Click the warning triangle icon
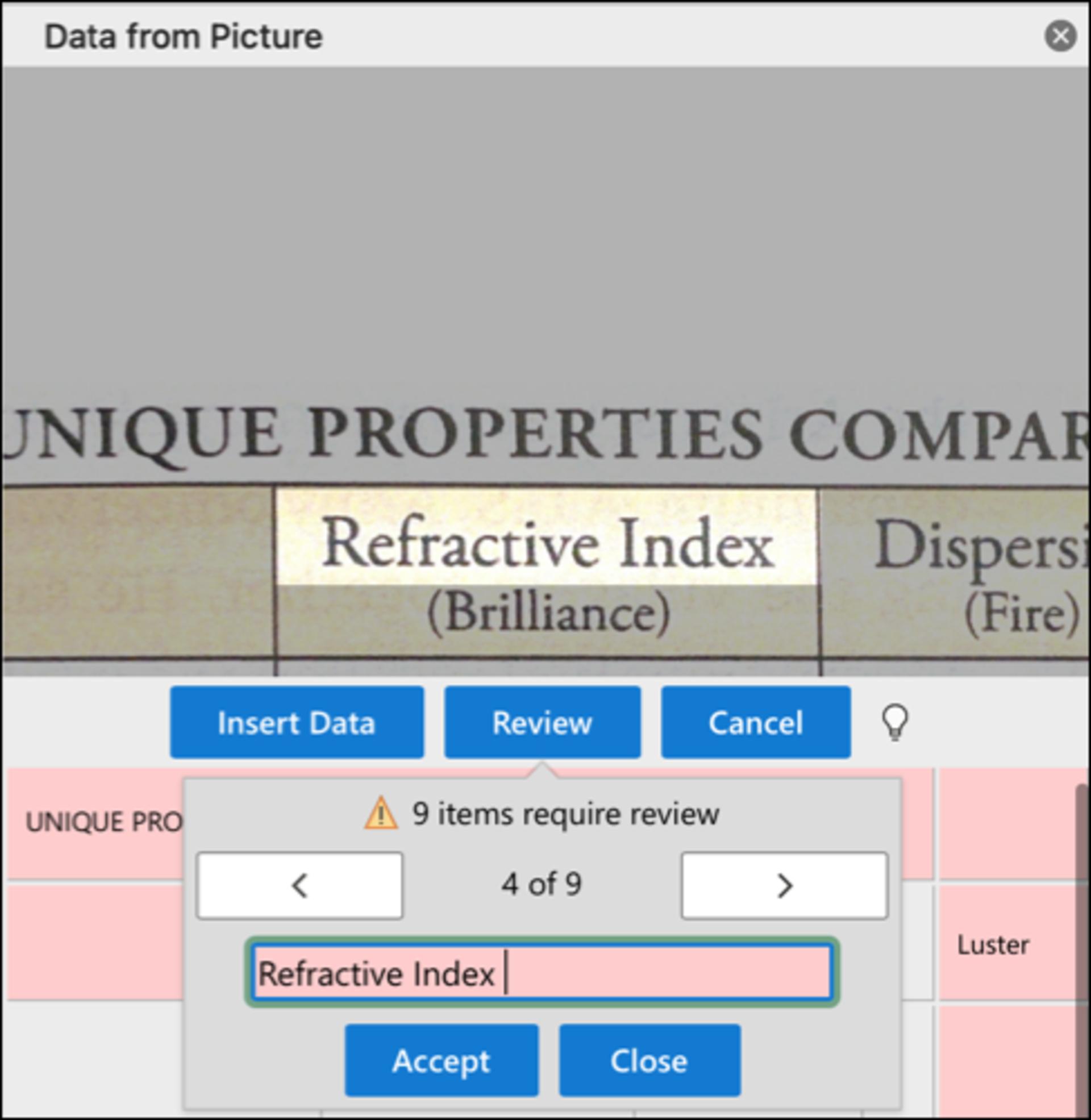The image size is (1091, 1120). 381,814
